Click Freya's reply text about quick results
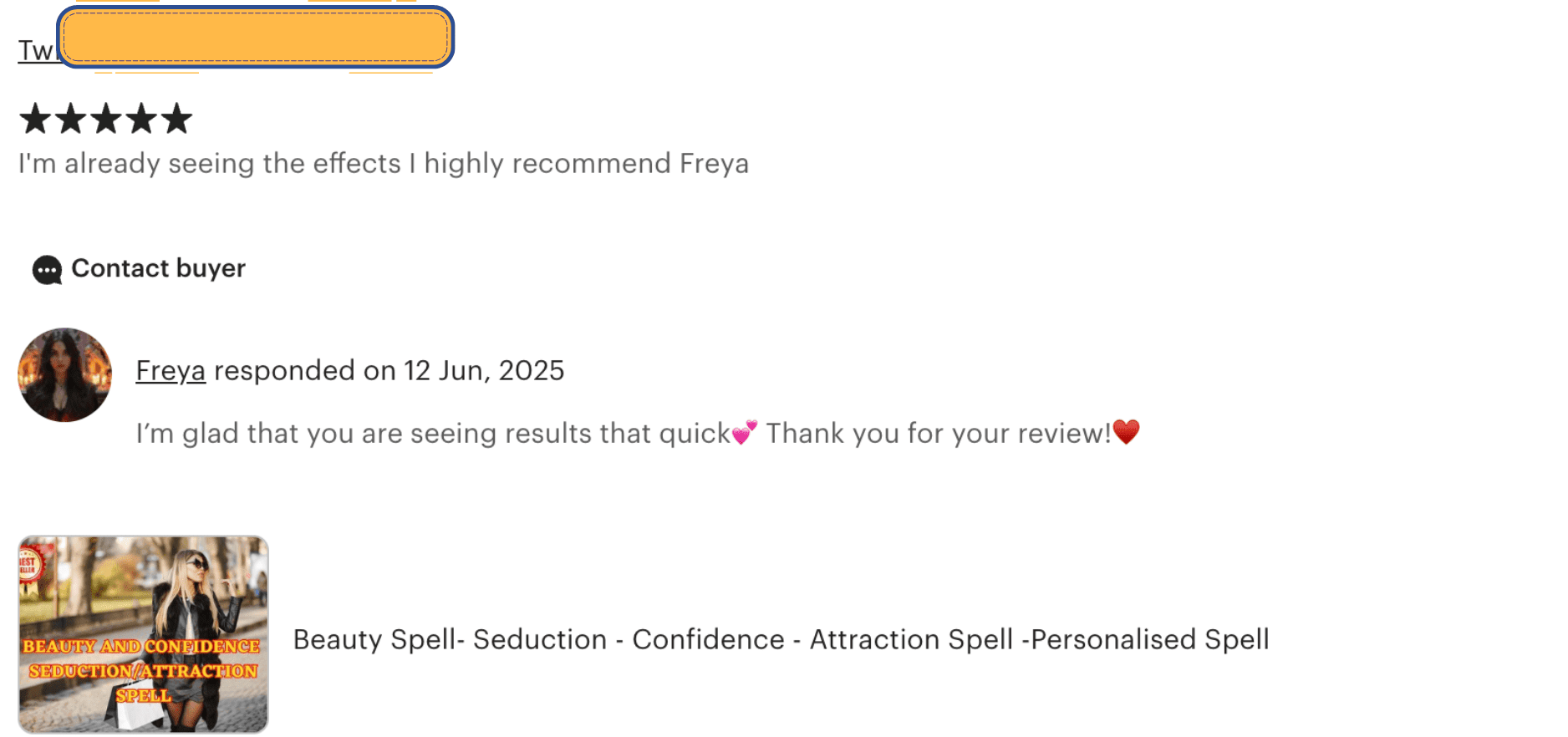The image size is (1568, 737). tap(433, 434)
